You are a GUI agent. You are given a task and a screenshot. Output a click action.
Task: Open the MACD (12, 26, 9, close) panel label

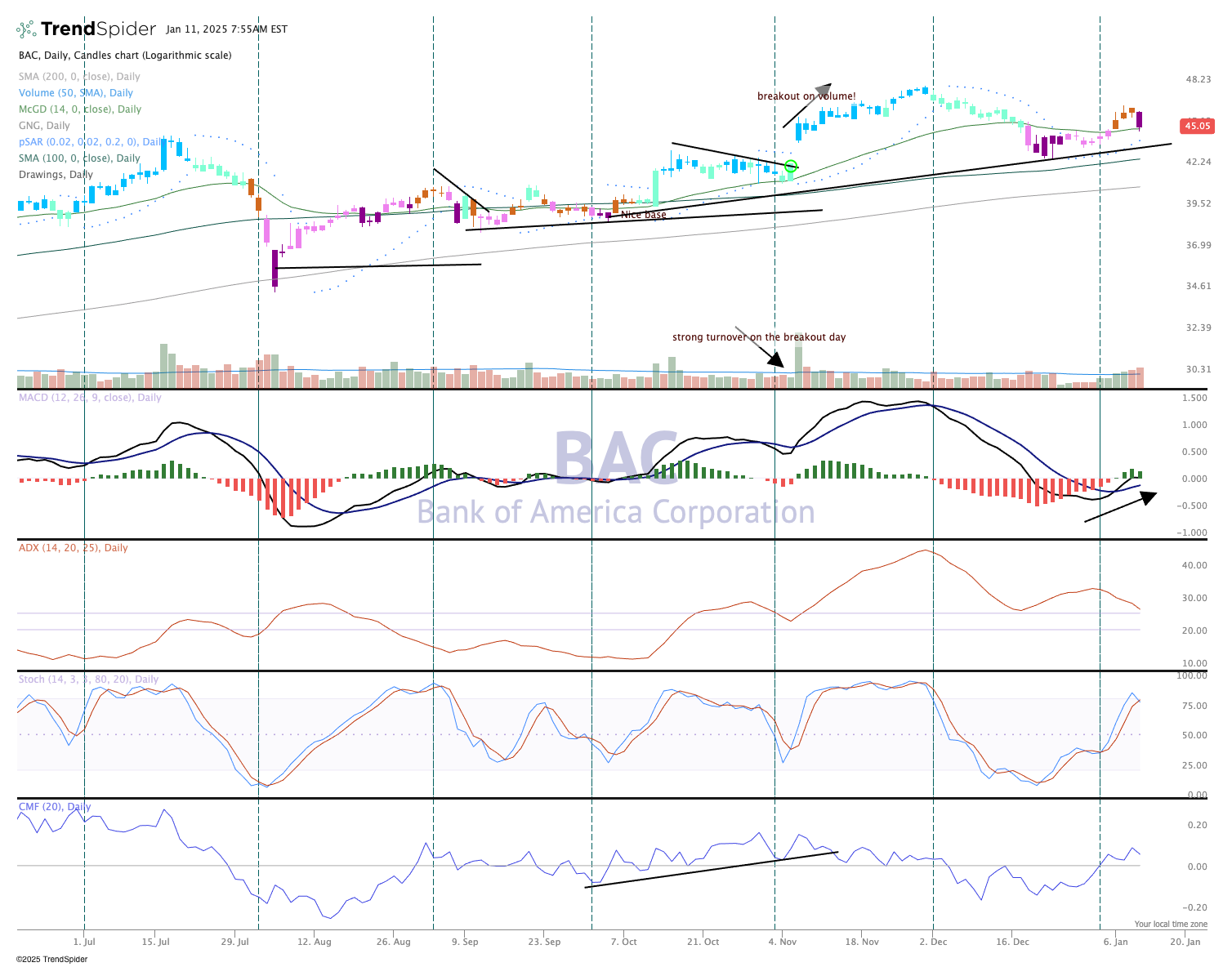coord(90,398)
